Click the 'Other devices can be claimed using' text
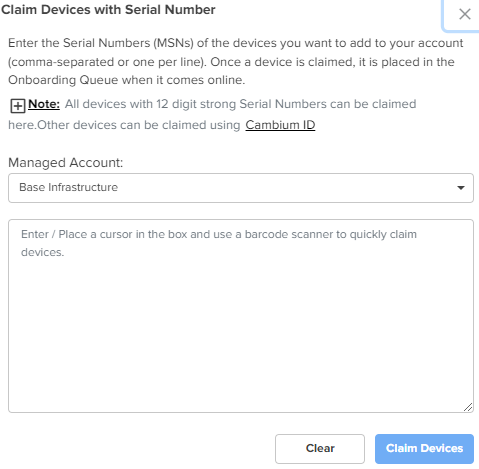Viewport: 479px width, 469px height. click(x=139, y=125)
